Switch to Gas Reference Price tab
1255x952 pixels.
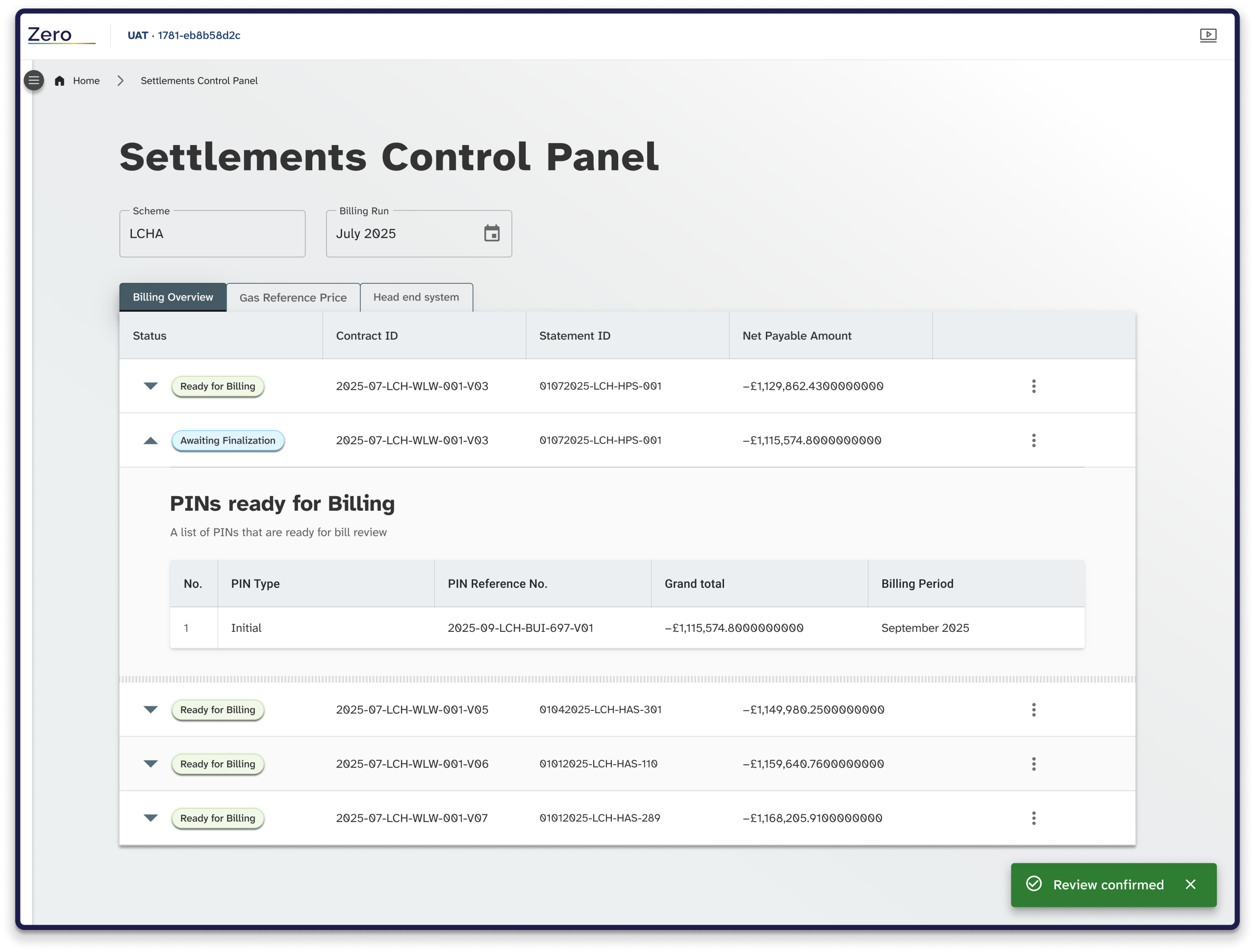293,297
